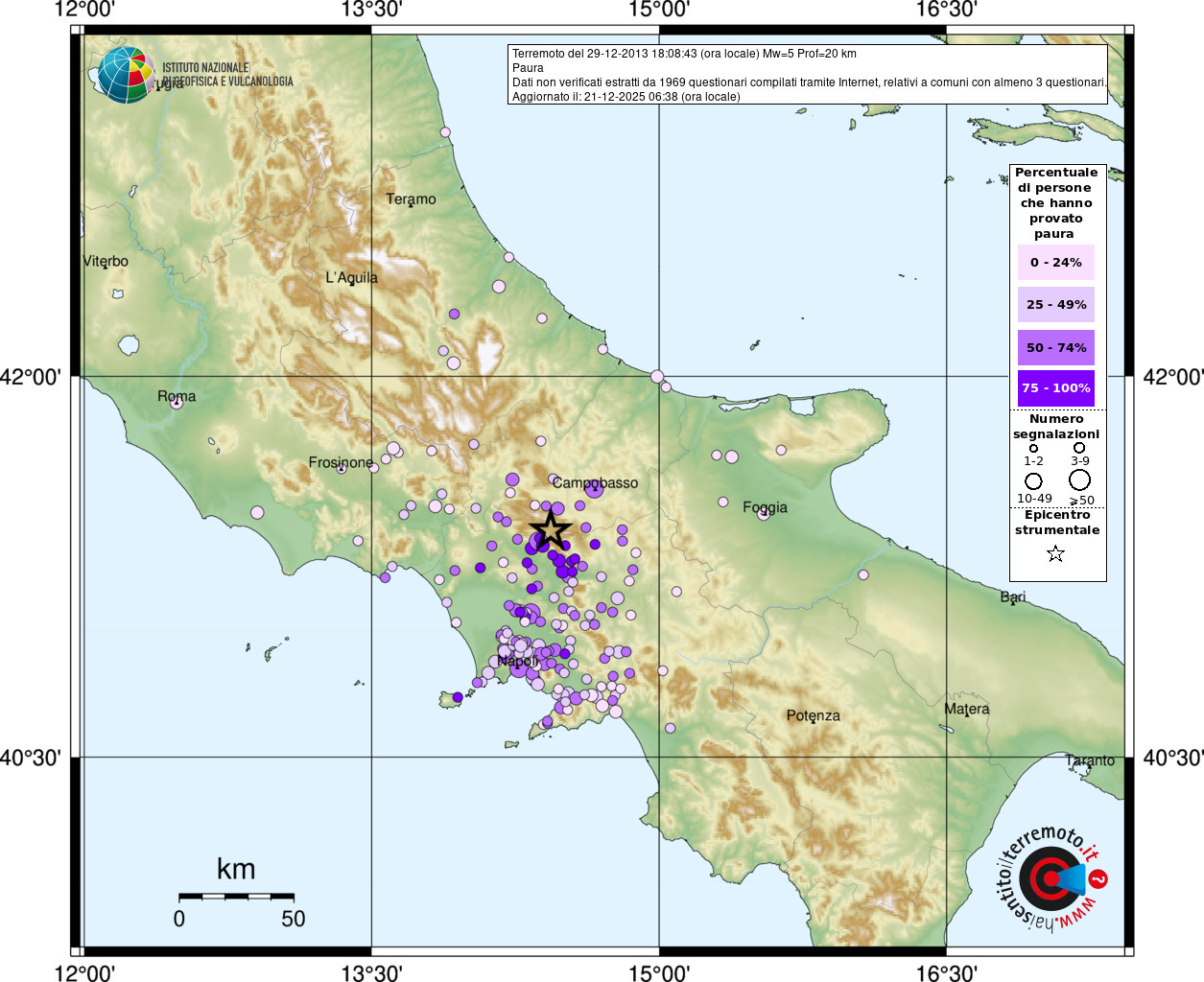Click the 3-9 reports circle in legend
The width and height of the screenshot is (1204, 982).
pos(1079,448)
